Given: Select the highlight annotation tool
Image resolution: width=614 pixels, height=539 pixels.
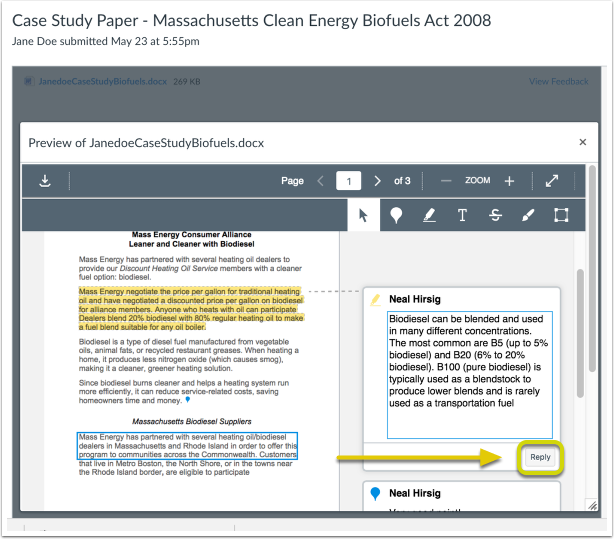Looking at the screenshot, I should coord(430,215).
